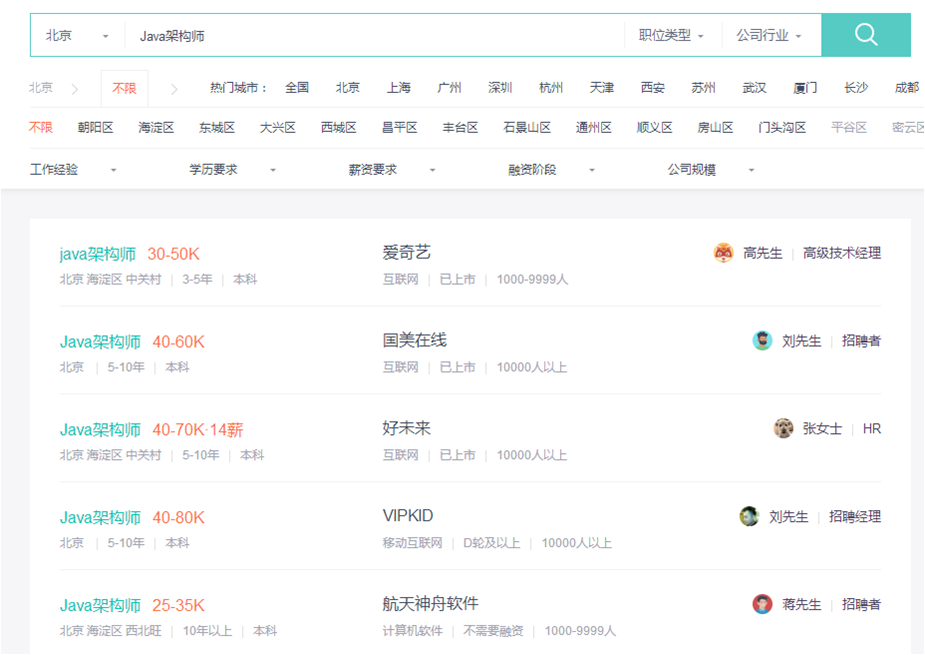The height and width of the screenshot is (655, 925).
Task: Select hot city 杭州
Action: [551, 88]
